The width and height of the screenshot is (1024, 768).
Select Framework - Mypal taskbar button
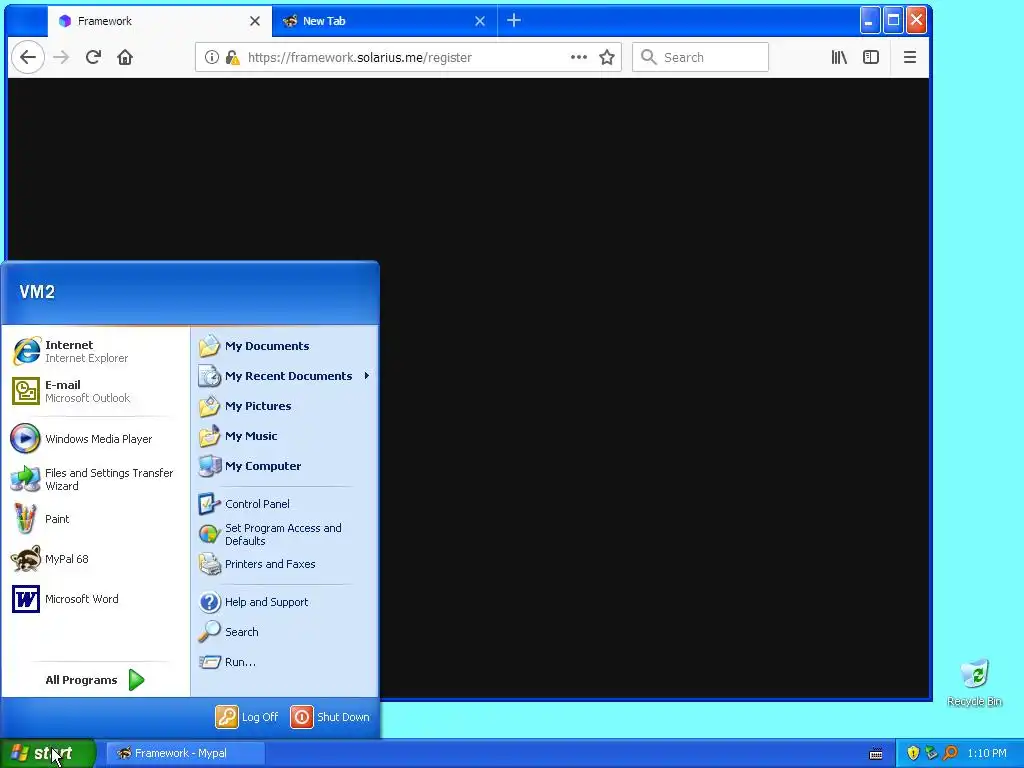pyautogui.click(x=185, y=754)
